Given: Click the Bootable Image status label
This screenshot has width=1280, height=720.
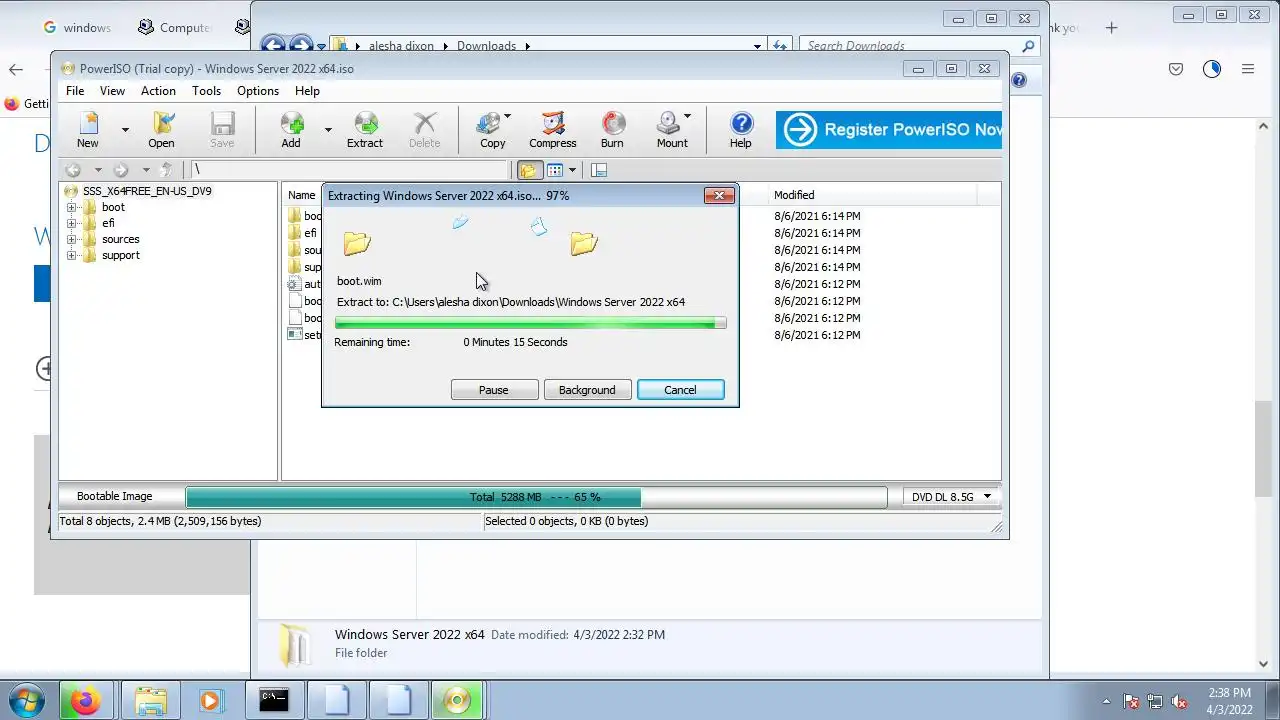Looking at the screenshot, I should pyautogui.click(x=115, y=497).
